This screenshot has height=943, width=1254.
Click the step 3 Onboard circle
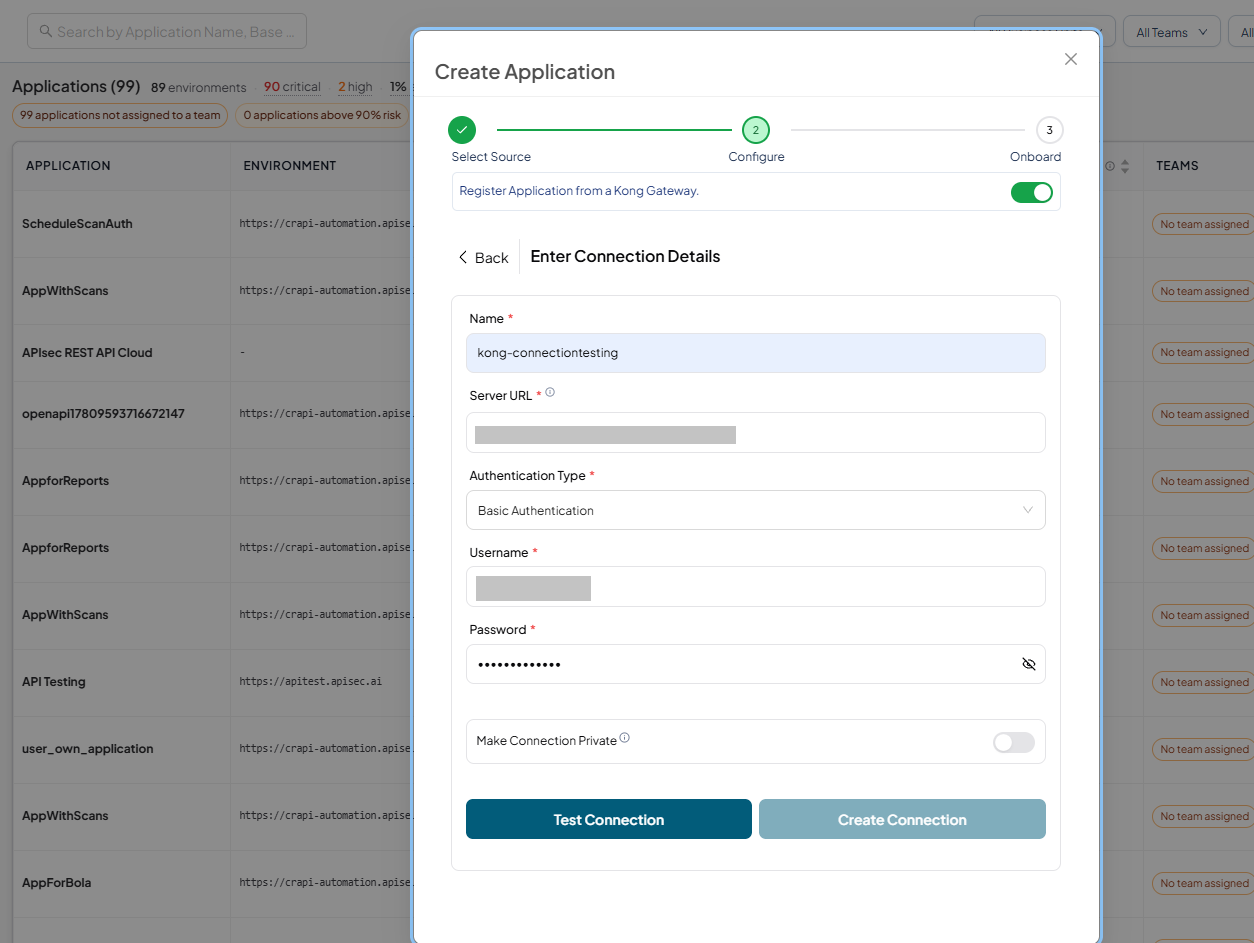click(1049, 130)
